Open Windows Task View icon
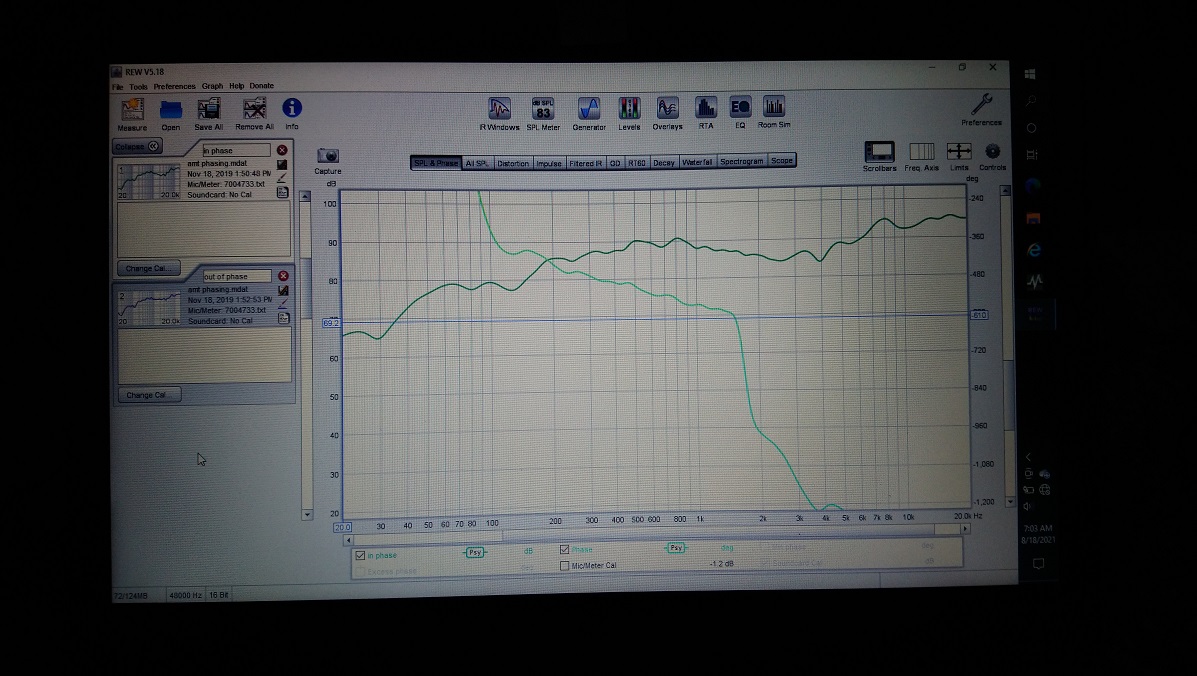Image resolution: width=1197 pixels, height=676 pixels. tap(1031, 154)
